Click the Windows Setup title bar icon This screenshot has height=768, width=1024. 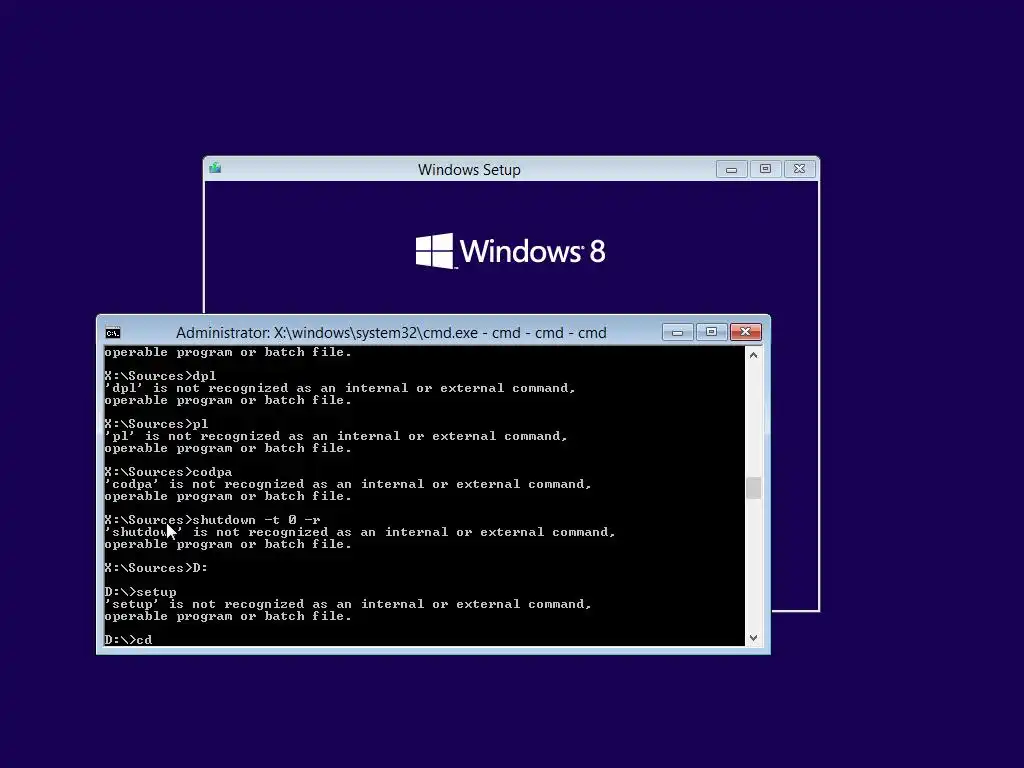pyautogui.click(x=216, y=169)
